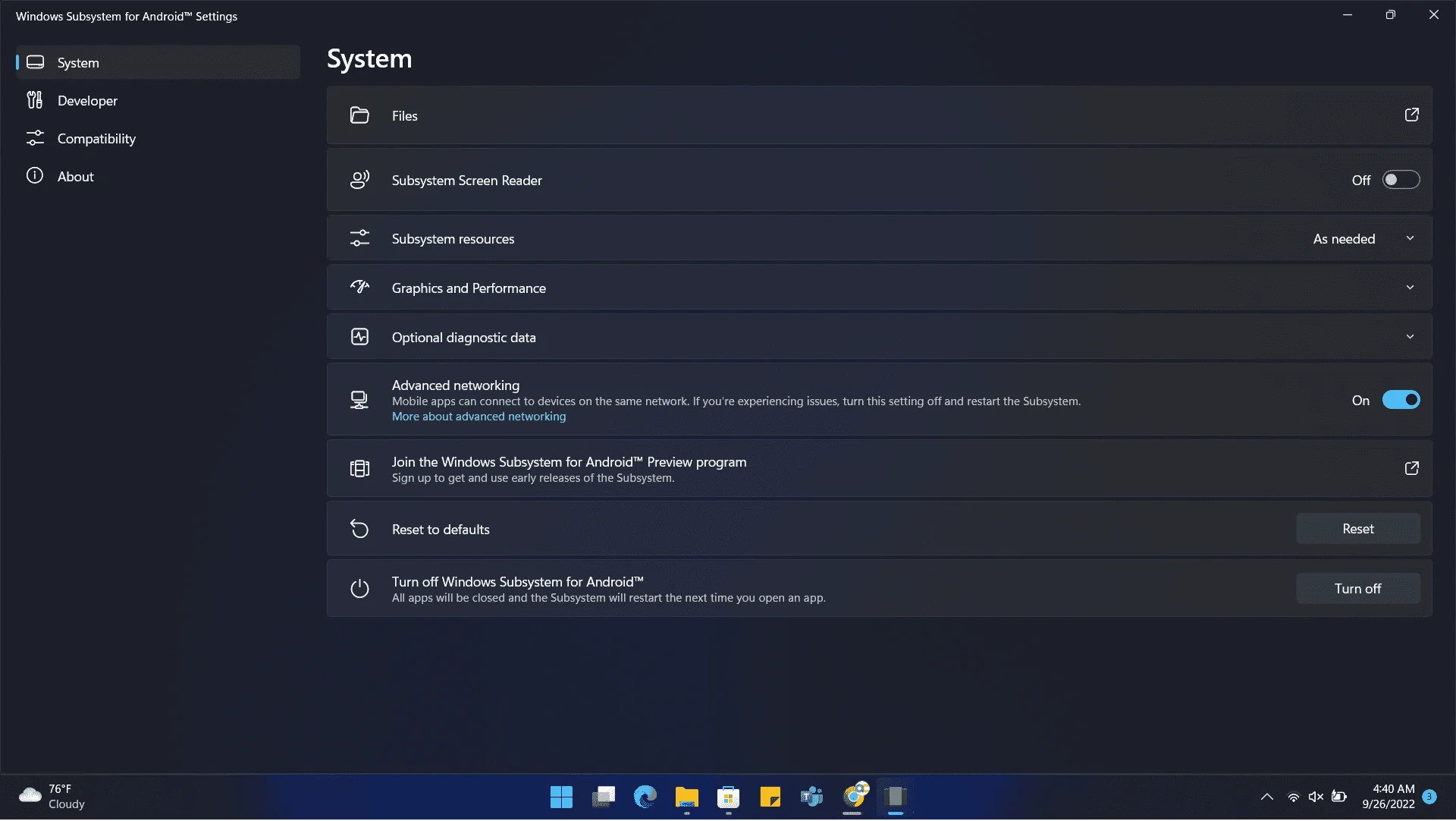Go to the Compatibility section
This screenshot has width=1456, height=821.
coord(158,138)
